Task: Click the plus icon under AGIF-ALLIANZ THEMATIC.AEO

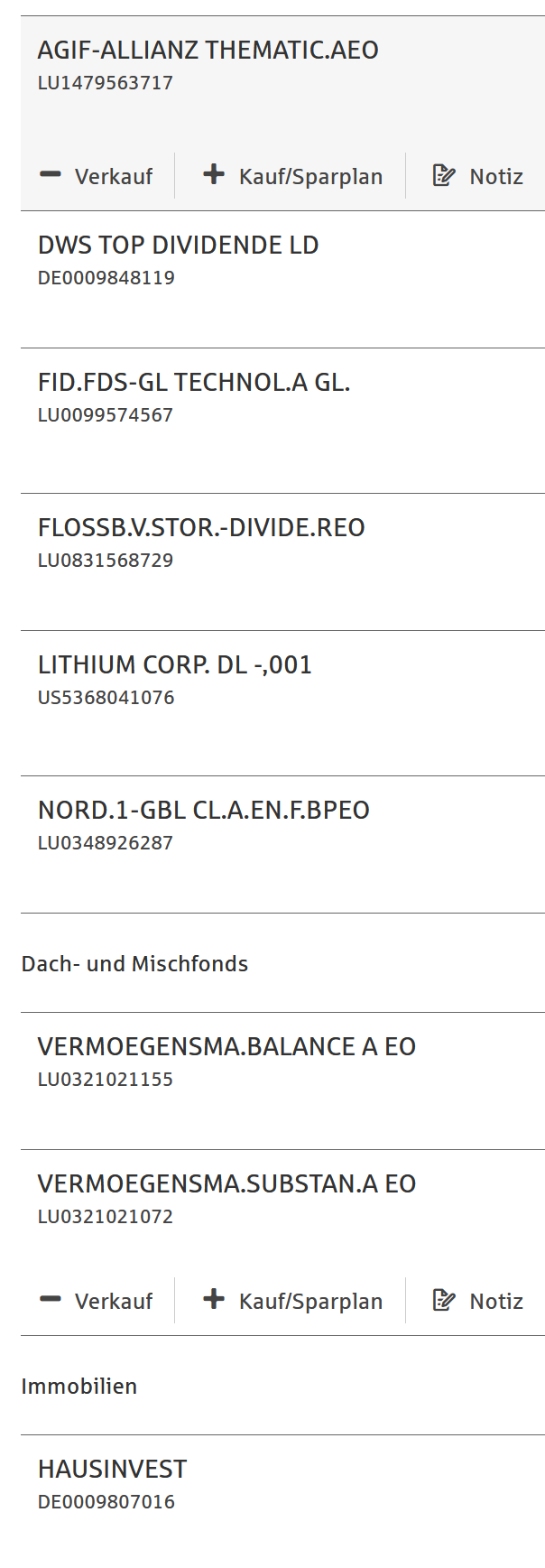Action: pos(214,175)
